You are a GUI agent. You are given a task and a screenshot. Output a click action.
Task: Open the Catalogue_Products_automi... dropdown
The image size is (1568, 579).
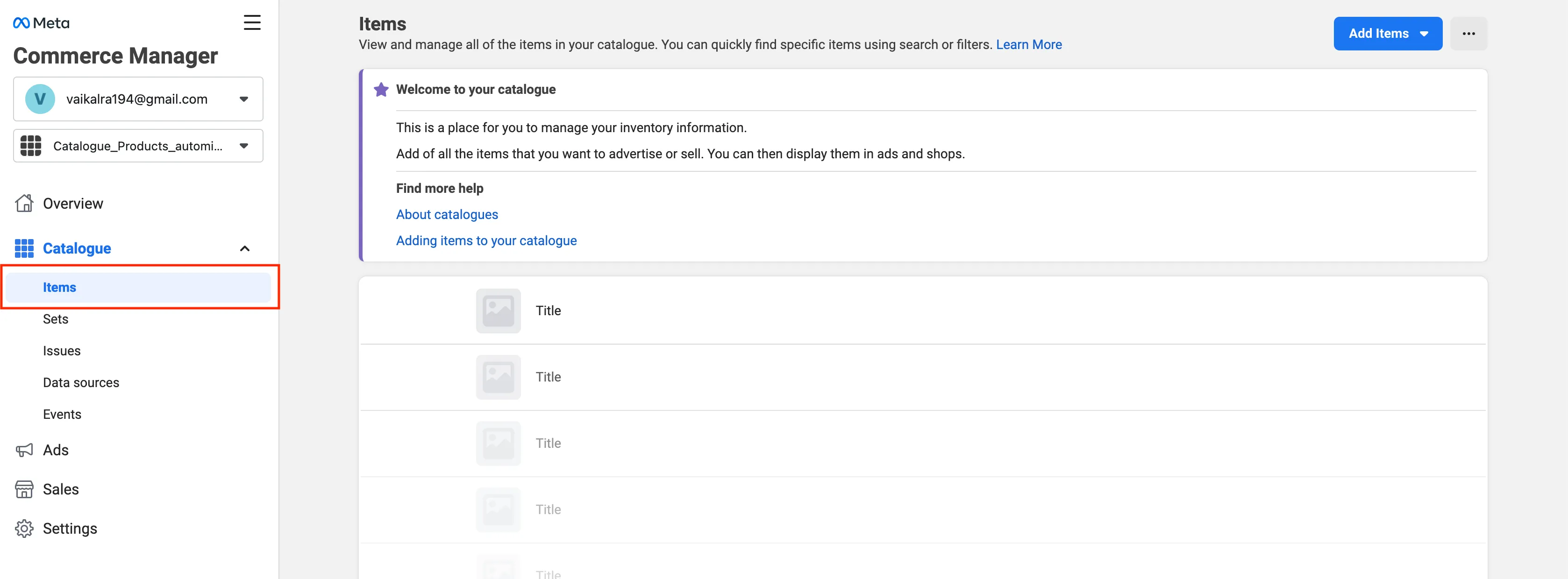pos(138,146)
